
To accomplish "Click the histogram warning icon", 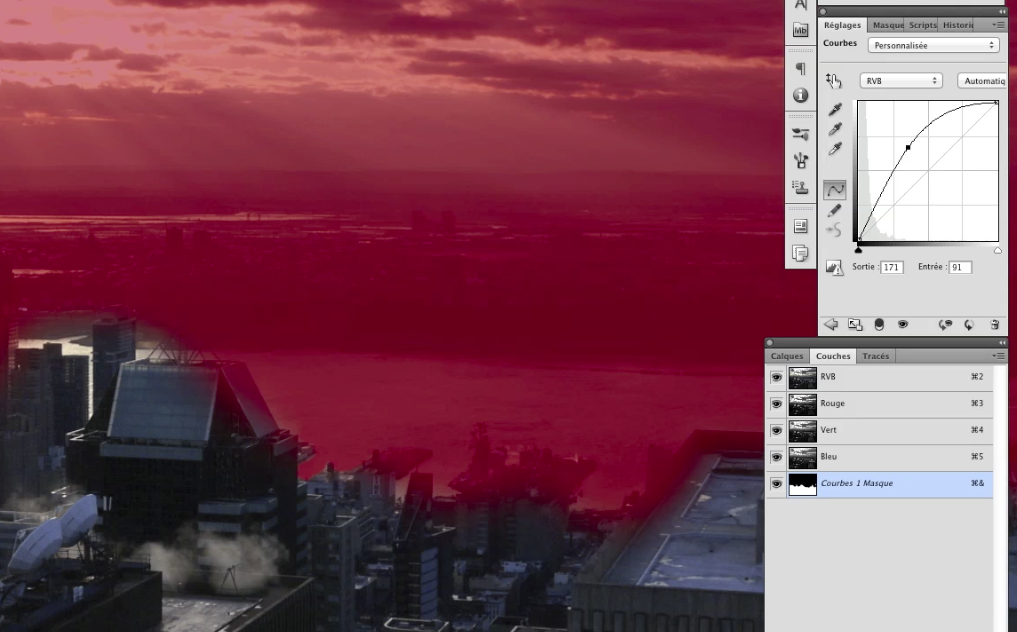I will pyautogui.click(x=835, y=267).
